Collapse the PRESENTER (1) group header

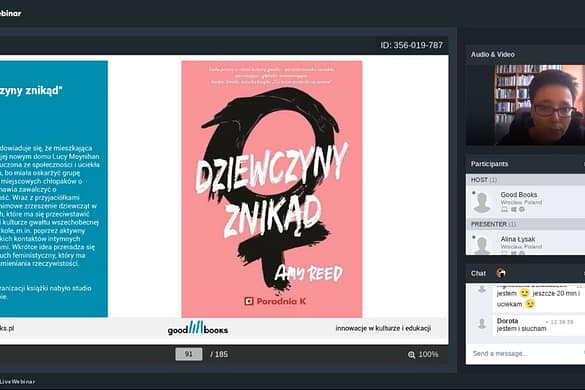click(525, 224)
